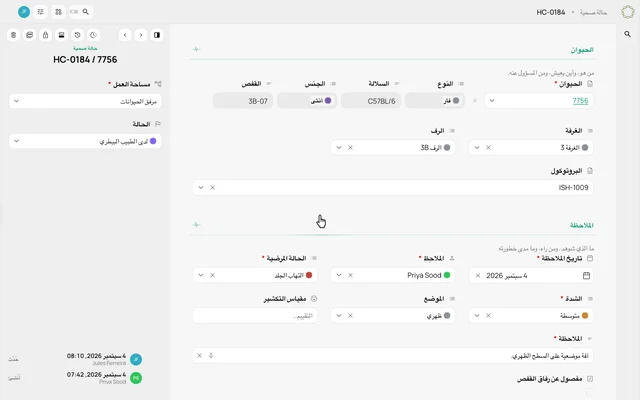Screen dimensions: 640x400
Task: Click the lock icon in the sidebar toolbar
Action: click(x=45, y=35)
